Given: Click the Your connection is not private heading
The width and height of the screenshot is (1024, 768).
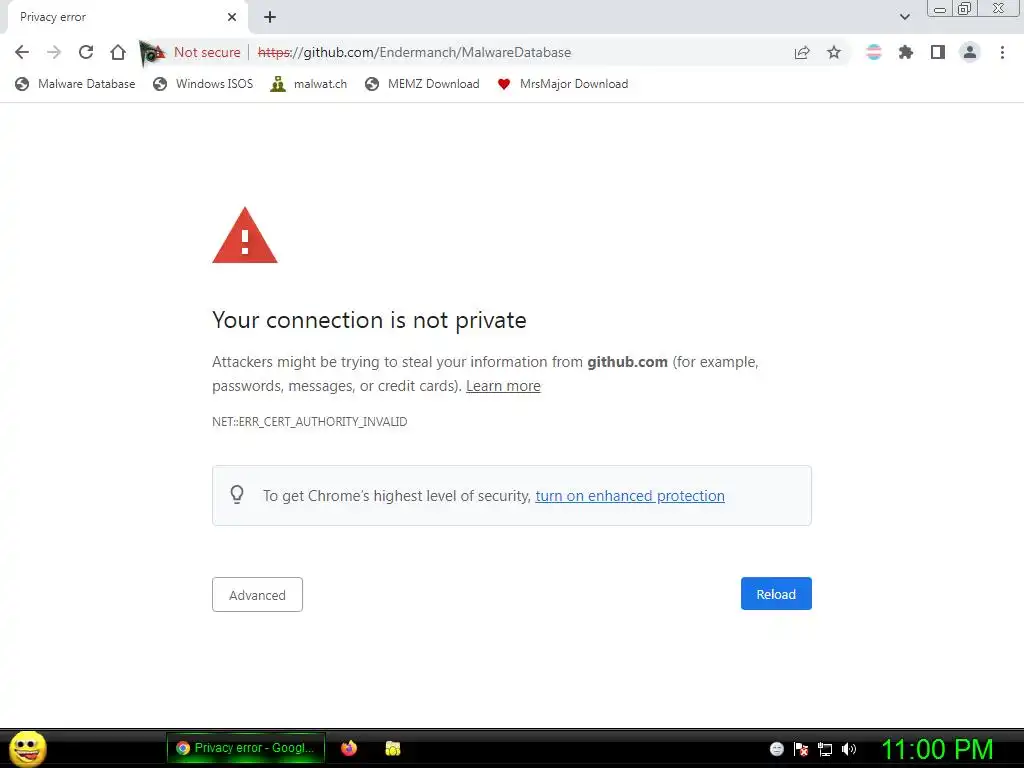Looking at the screenshot, I should pos(369,320).
